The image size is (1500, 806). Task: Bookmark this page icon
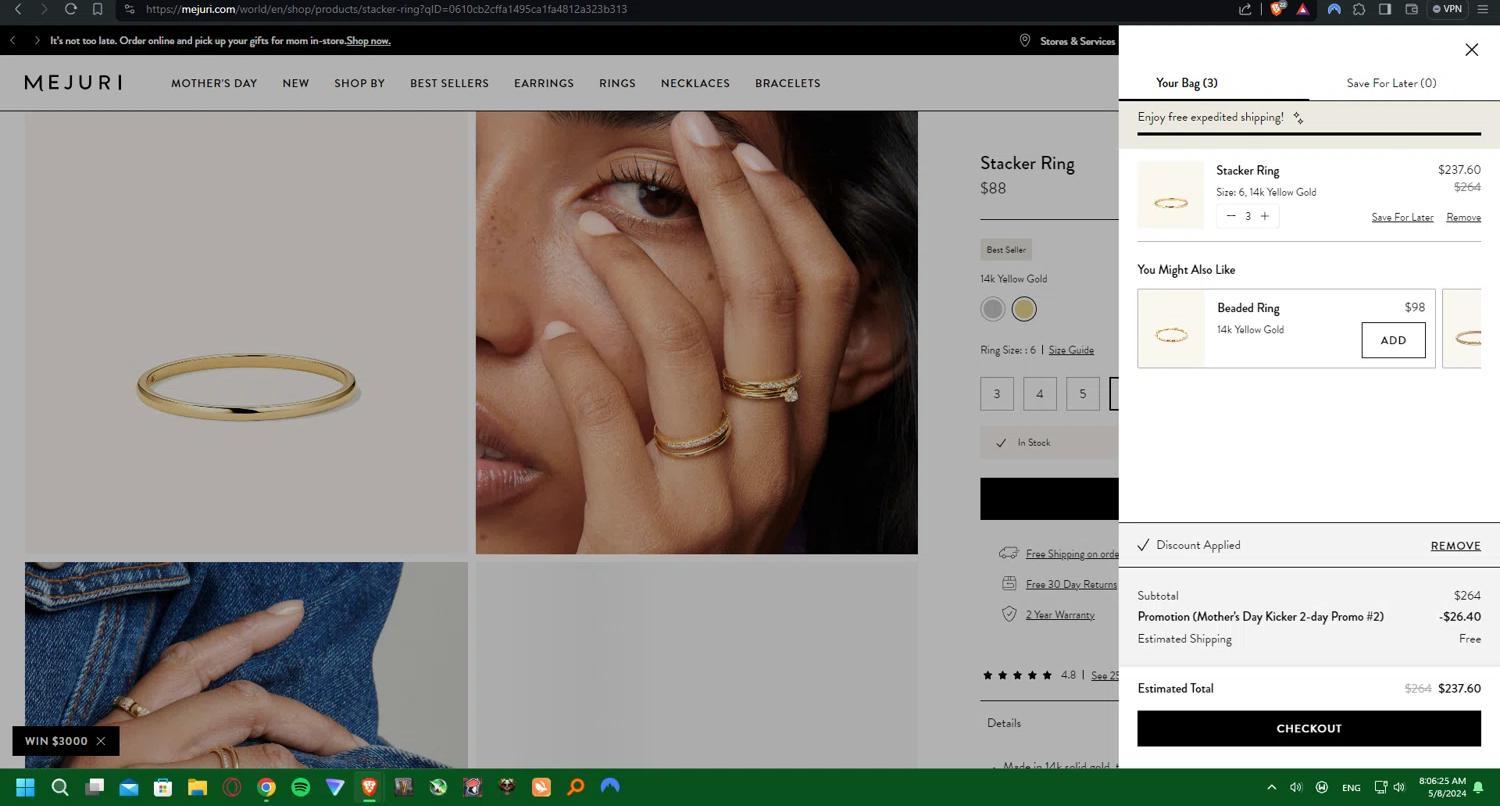pyautogui.click(x=97, y=9)
